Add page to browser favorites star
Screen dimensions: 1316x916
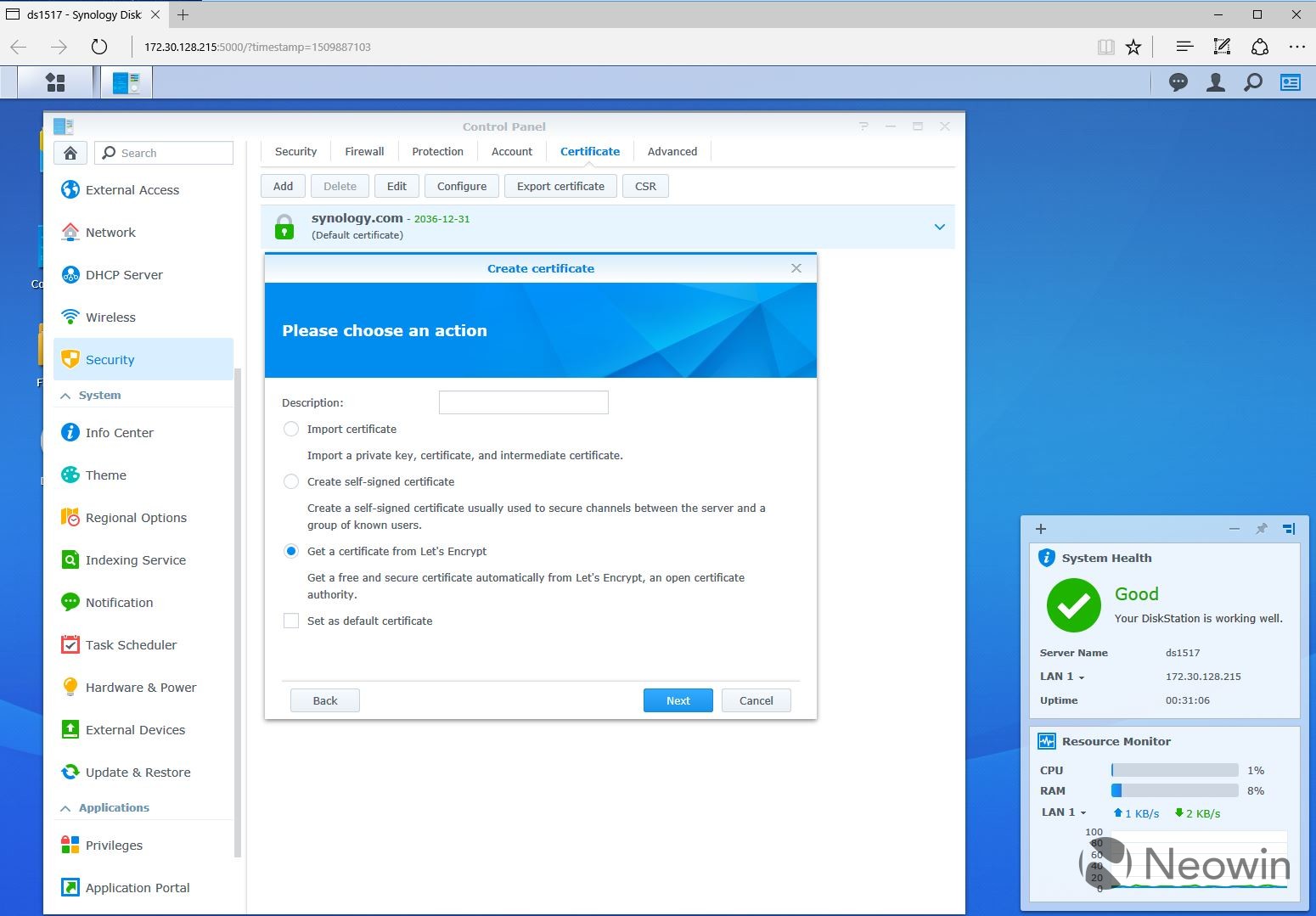tap(1133, 47)
